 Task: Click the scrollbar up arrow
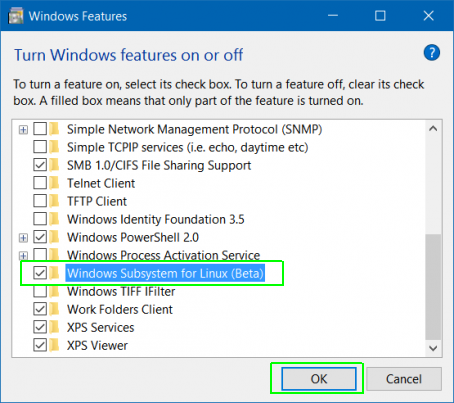[433, 129]
